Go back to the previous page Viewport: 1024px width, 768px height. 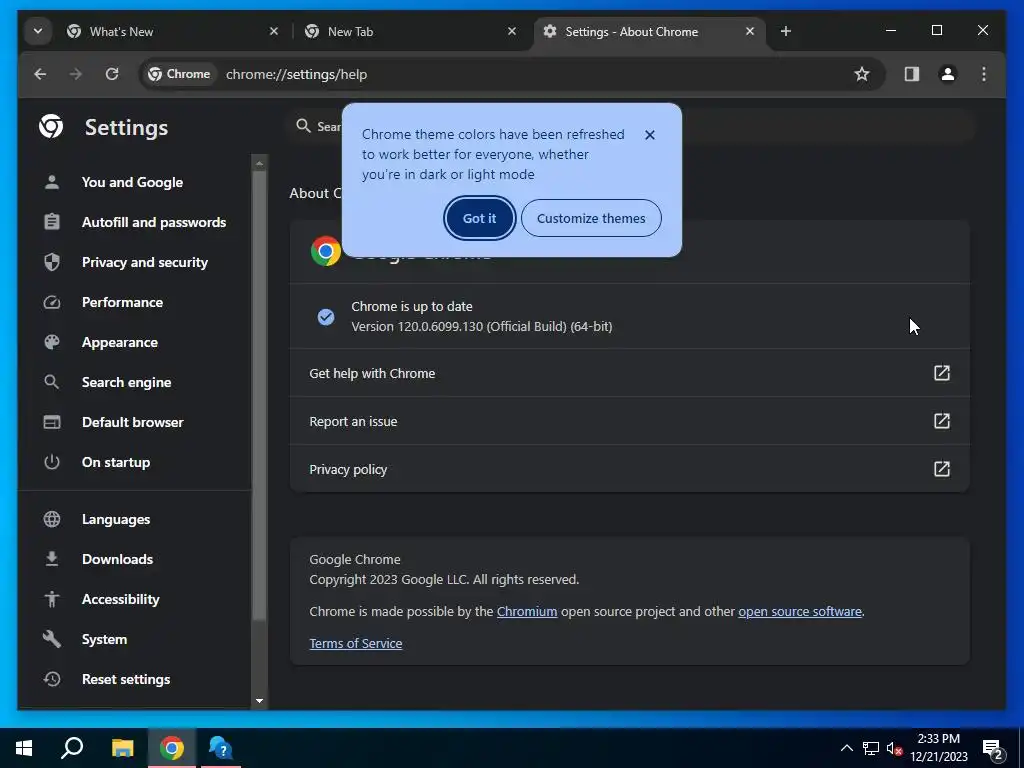click(x=40, y=74)
